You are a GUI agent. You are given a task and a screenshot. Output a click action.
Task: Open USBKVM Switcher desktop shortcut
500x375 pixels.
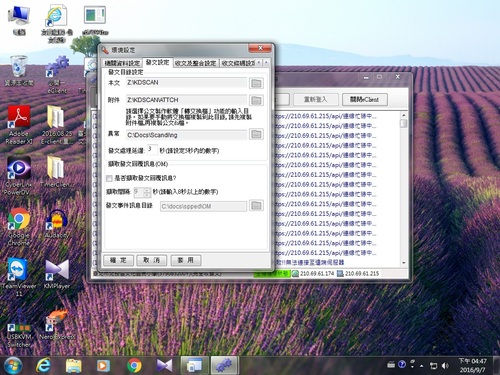pyautogui.click(x=19, y=328)
